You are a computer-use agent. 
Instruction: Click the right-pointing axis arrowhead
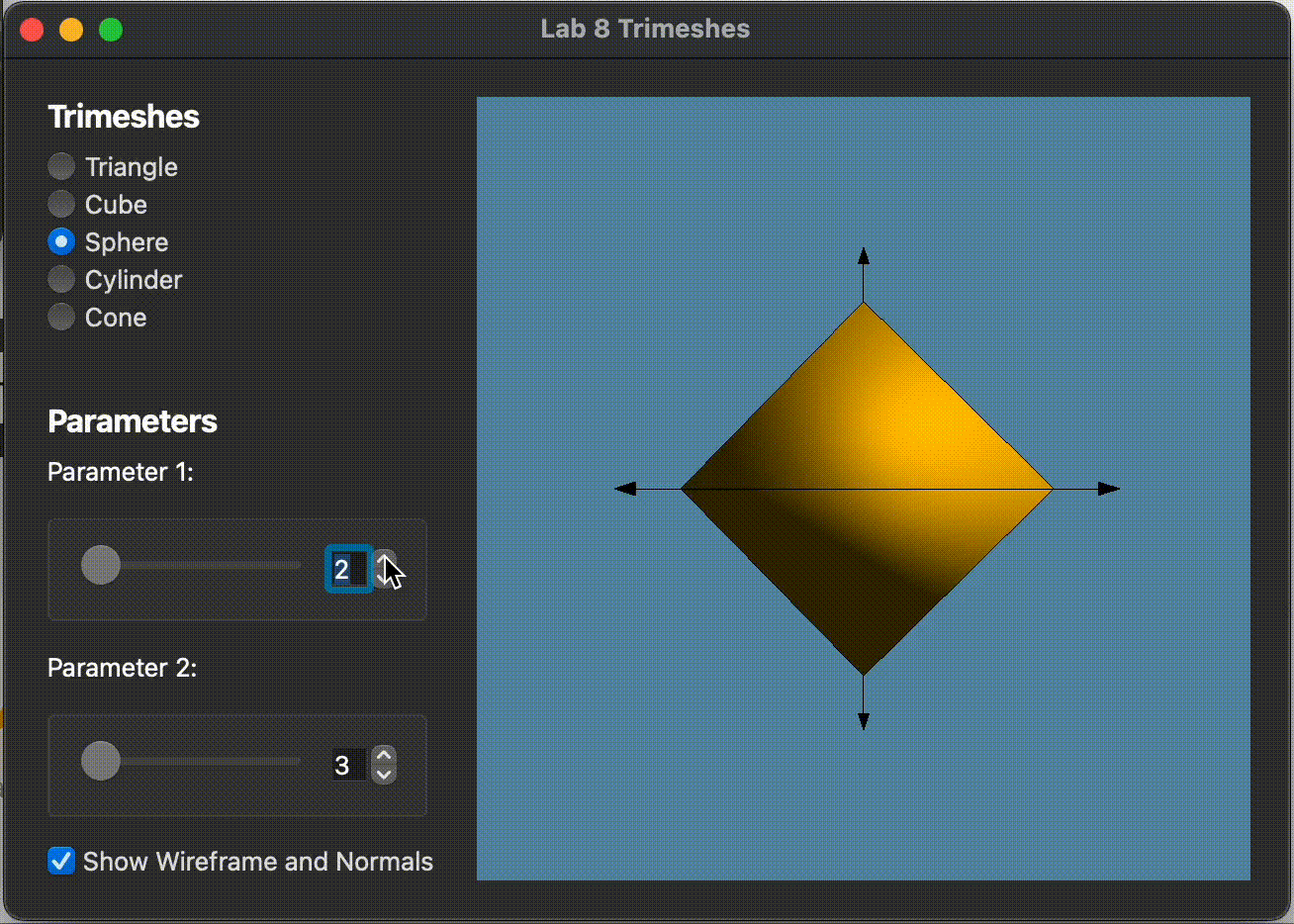pos(1109,489)
